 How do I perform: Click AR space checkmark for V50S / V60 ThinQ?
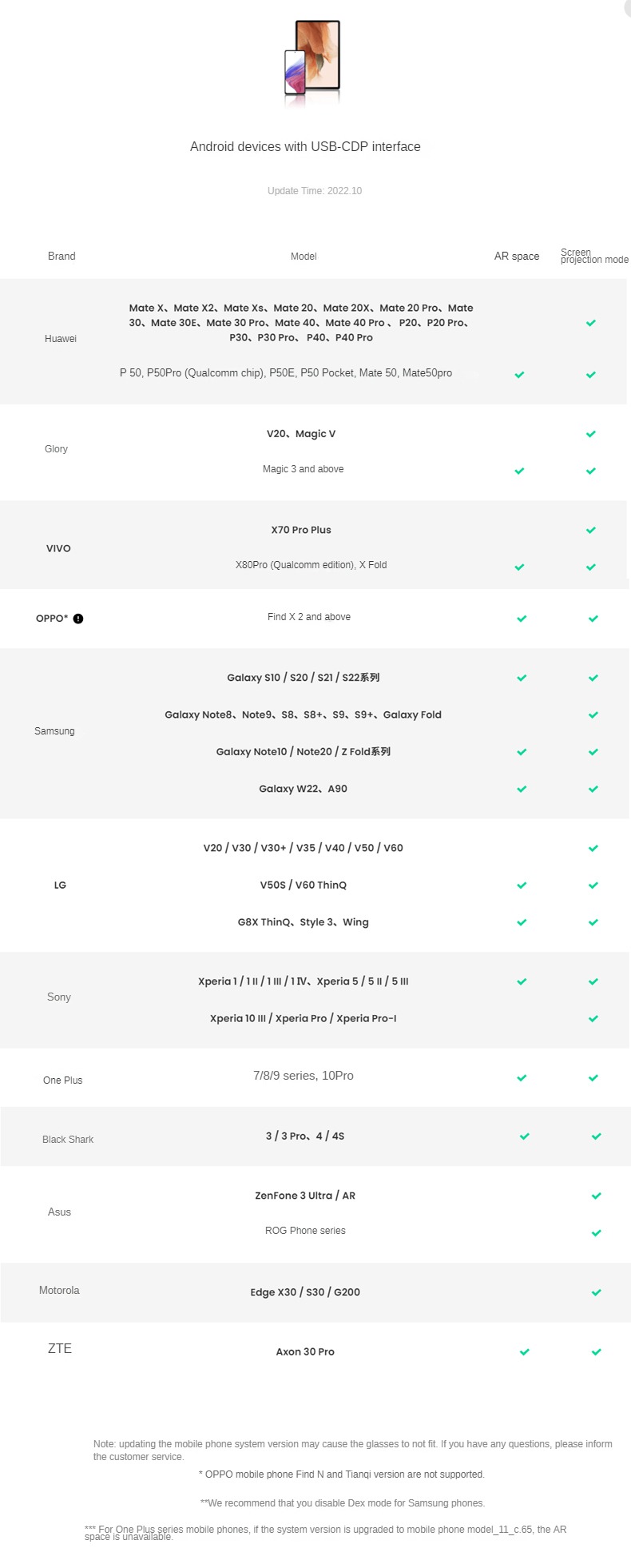(x=522, y=885)
